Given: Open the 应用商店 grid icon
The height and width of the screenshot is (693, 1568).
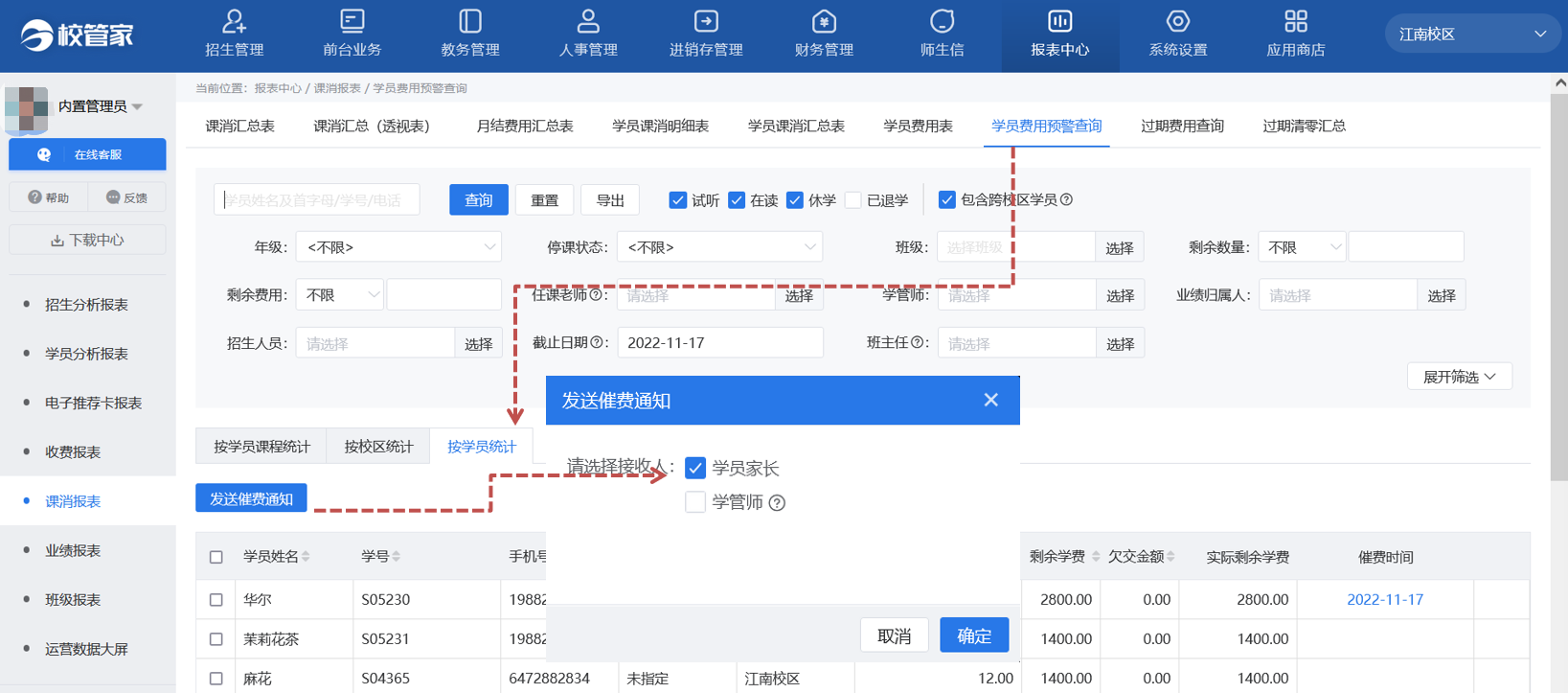Looking at the screenshot, I should 1295,22.
